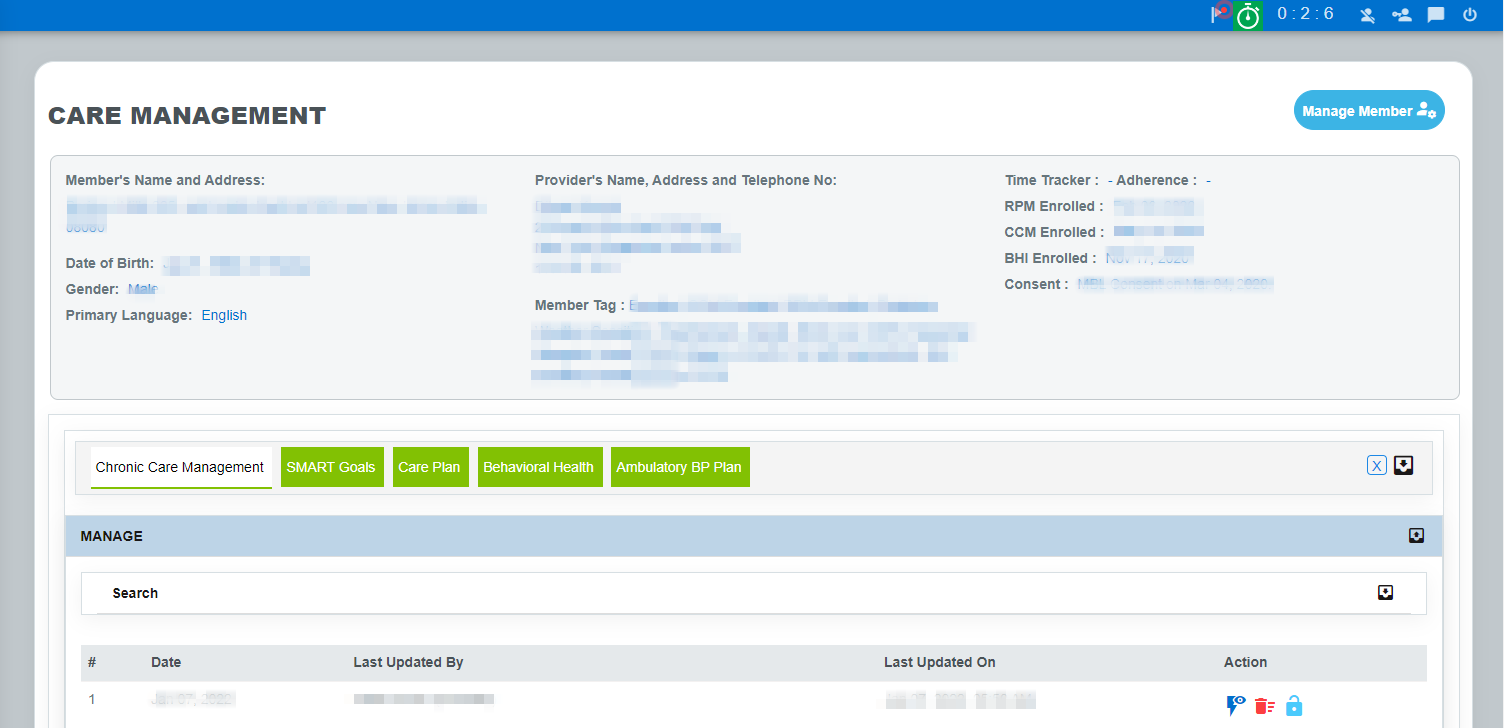Click the crossed-out user icon
1504x728 pixels.
[1367, 15]
